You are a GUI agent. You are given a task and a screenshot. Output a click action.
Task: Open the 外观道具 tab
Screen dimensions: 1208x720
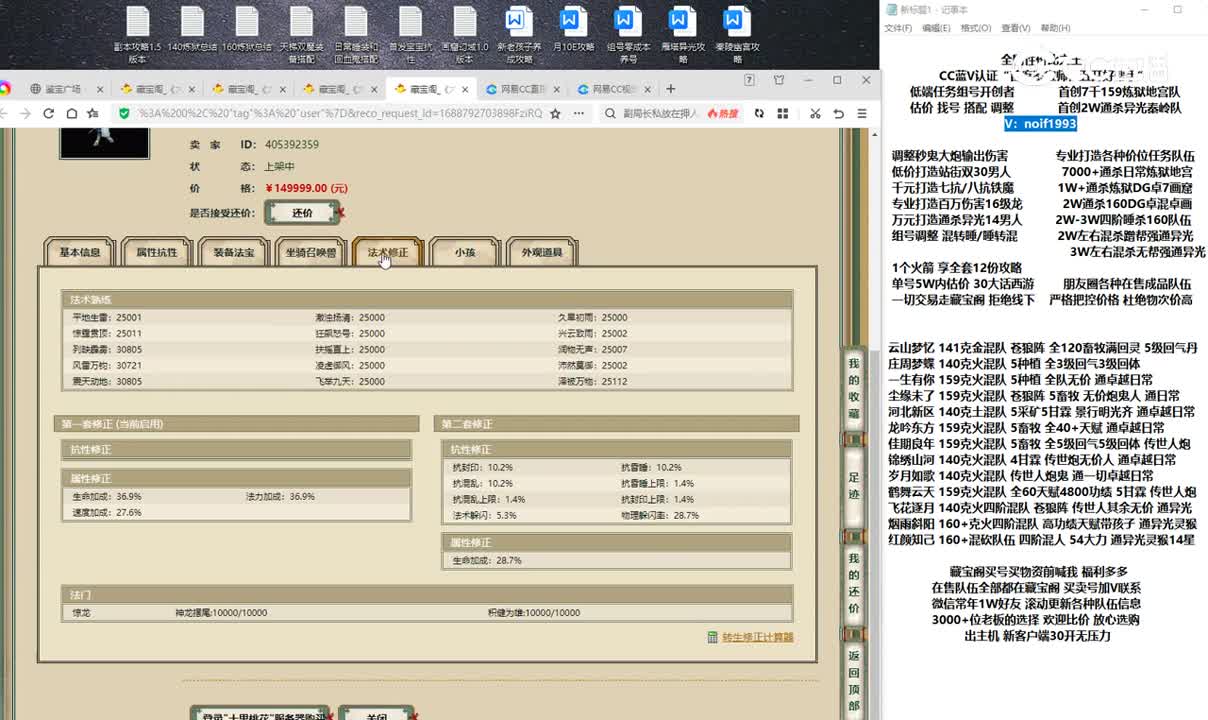(542, 253)
